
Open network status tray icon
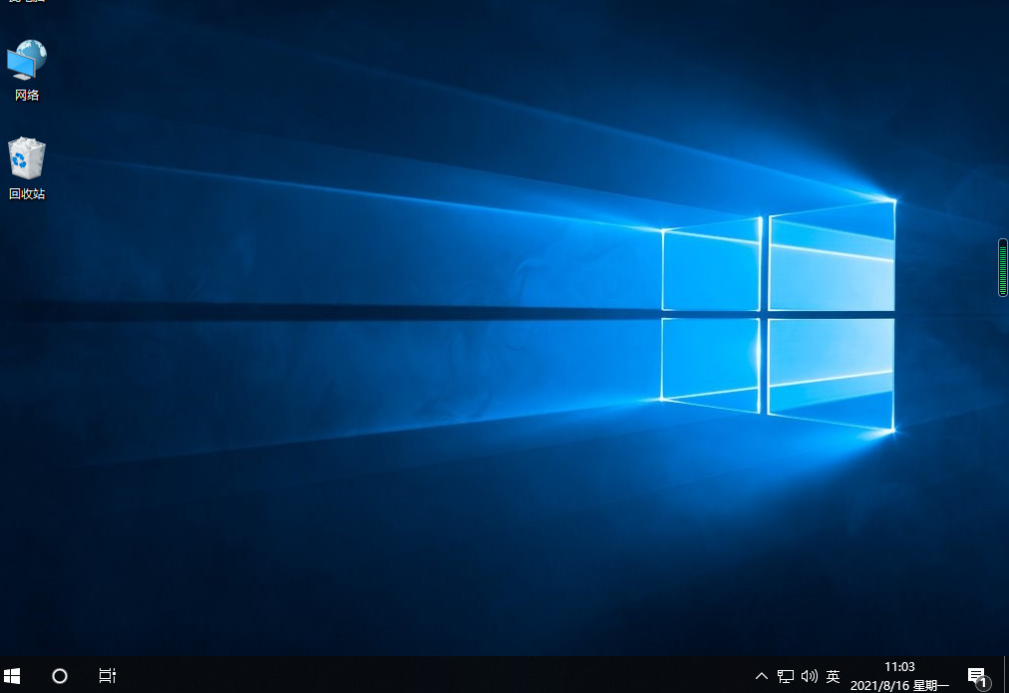click(x=785, y=676)
